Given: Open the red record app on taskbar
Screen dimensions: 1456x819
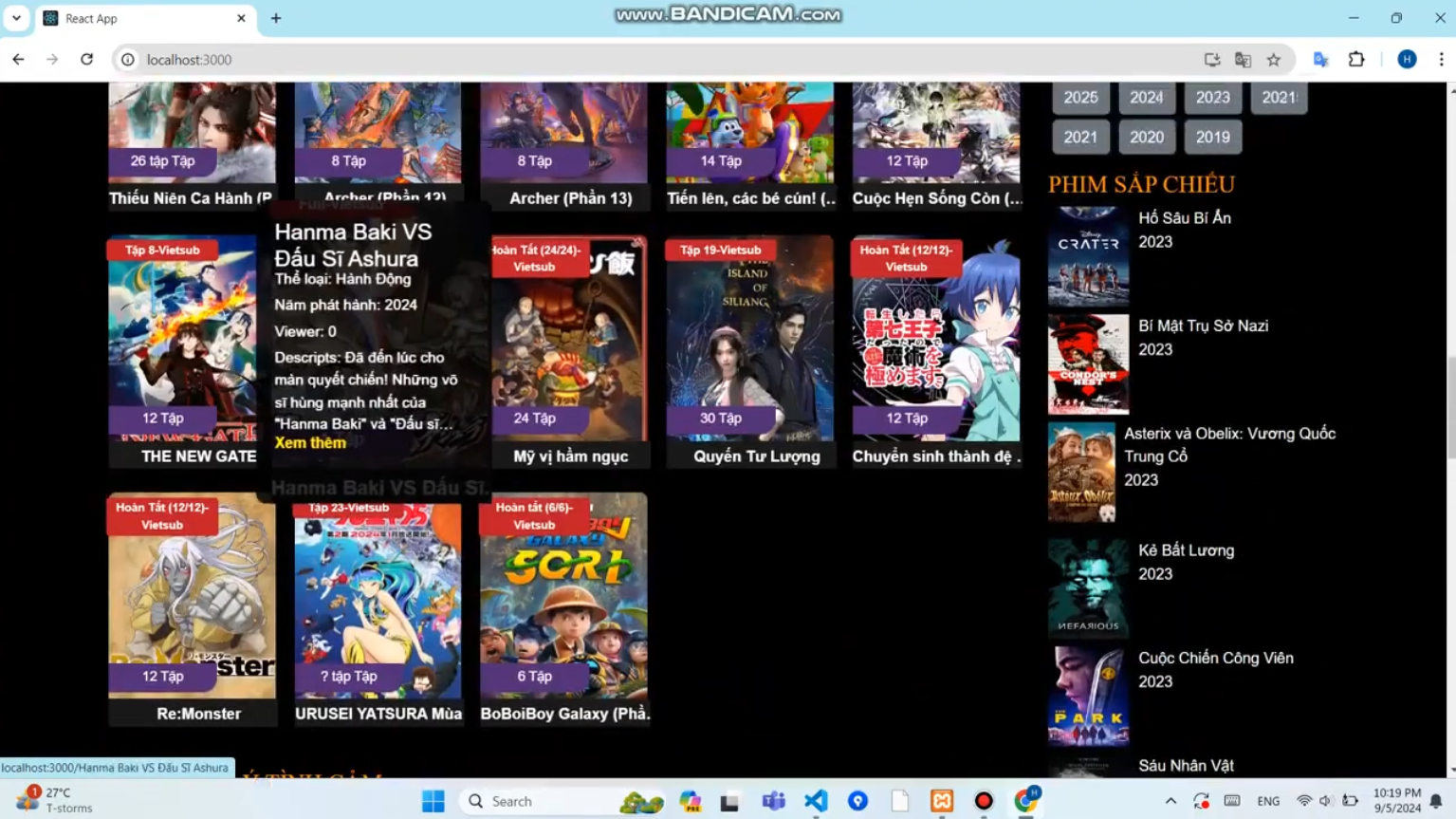Looking at the screenshot, I should click(x=984, y=801).
